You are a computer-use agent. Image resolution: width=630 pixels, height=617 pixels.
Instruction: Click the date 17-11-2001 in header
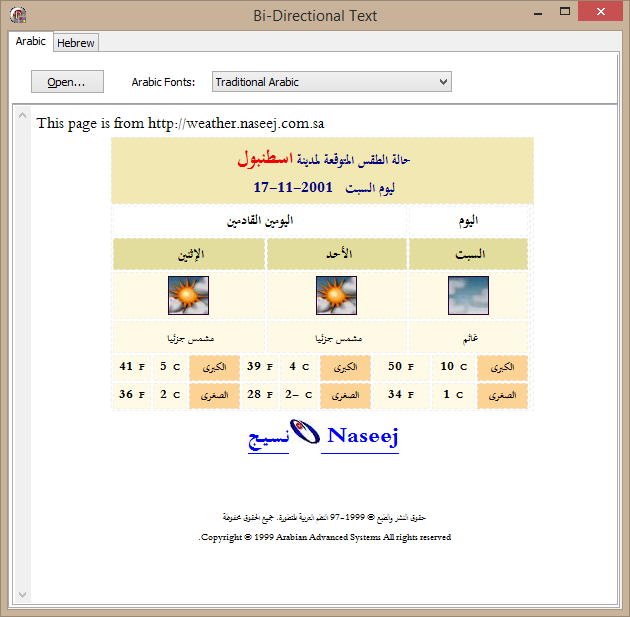click(293, 188)
